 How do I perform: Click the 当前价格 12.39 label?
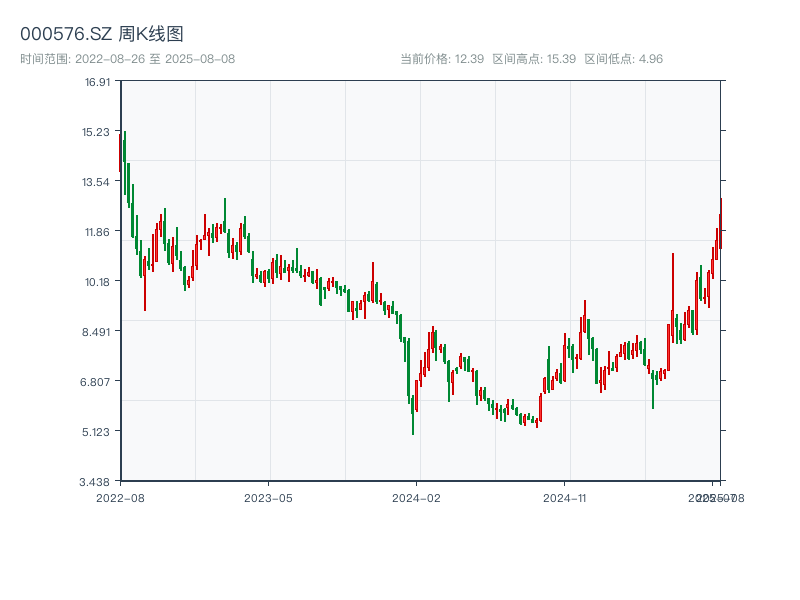442,59
